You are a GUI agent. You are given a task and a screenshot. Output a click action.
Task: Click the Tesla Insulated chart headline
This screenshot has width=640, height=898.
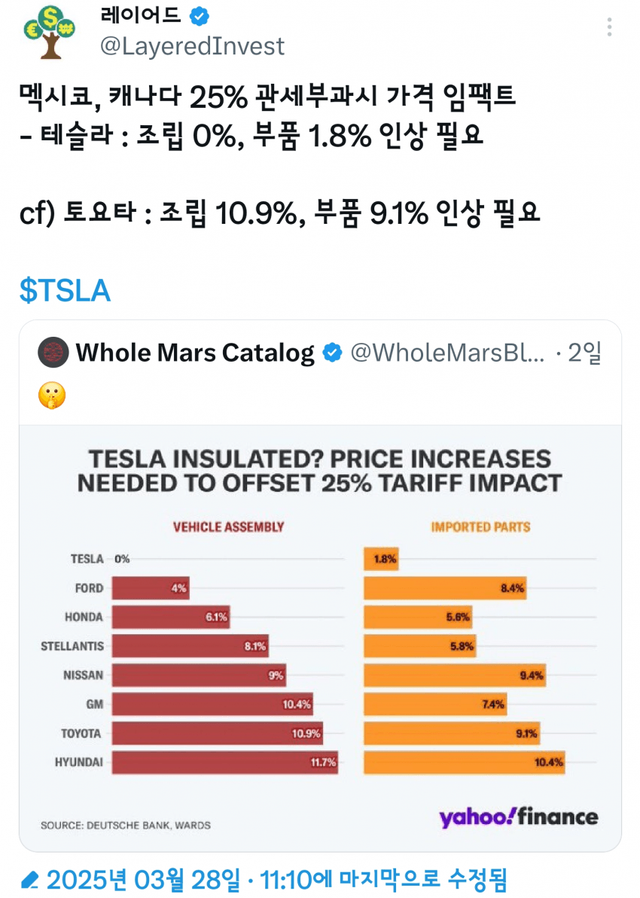pyautogui.click(x=320, y=472)
